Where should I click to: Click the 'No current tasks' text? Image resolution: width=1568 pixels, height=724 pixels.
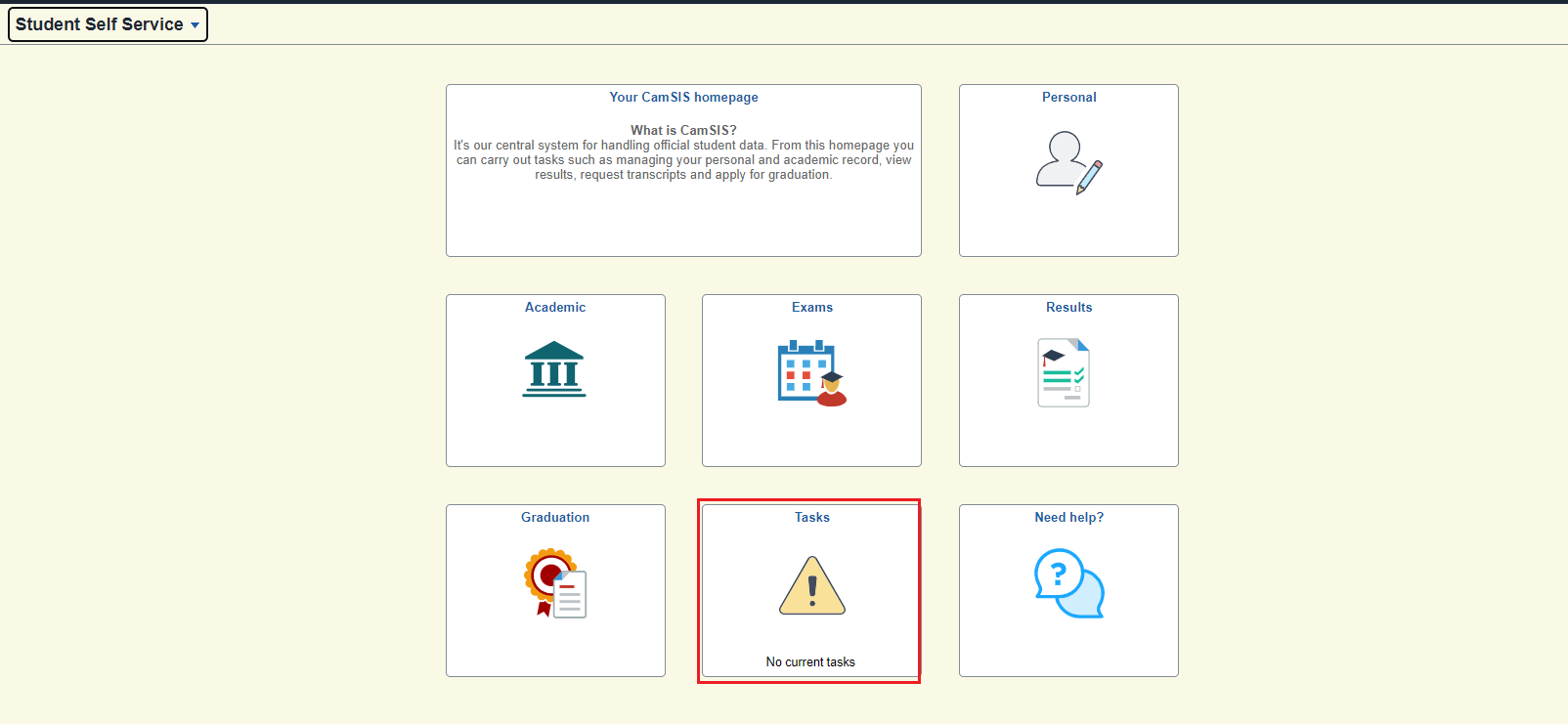[810, 662]
